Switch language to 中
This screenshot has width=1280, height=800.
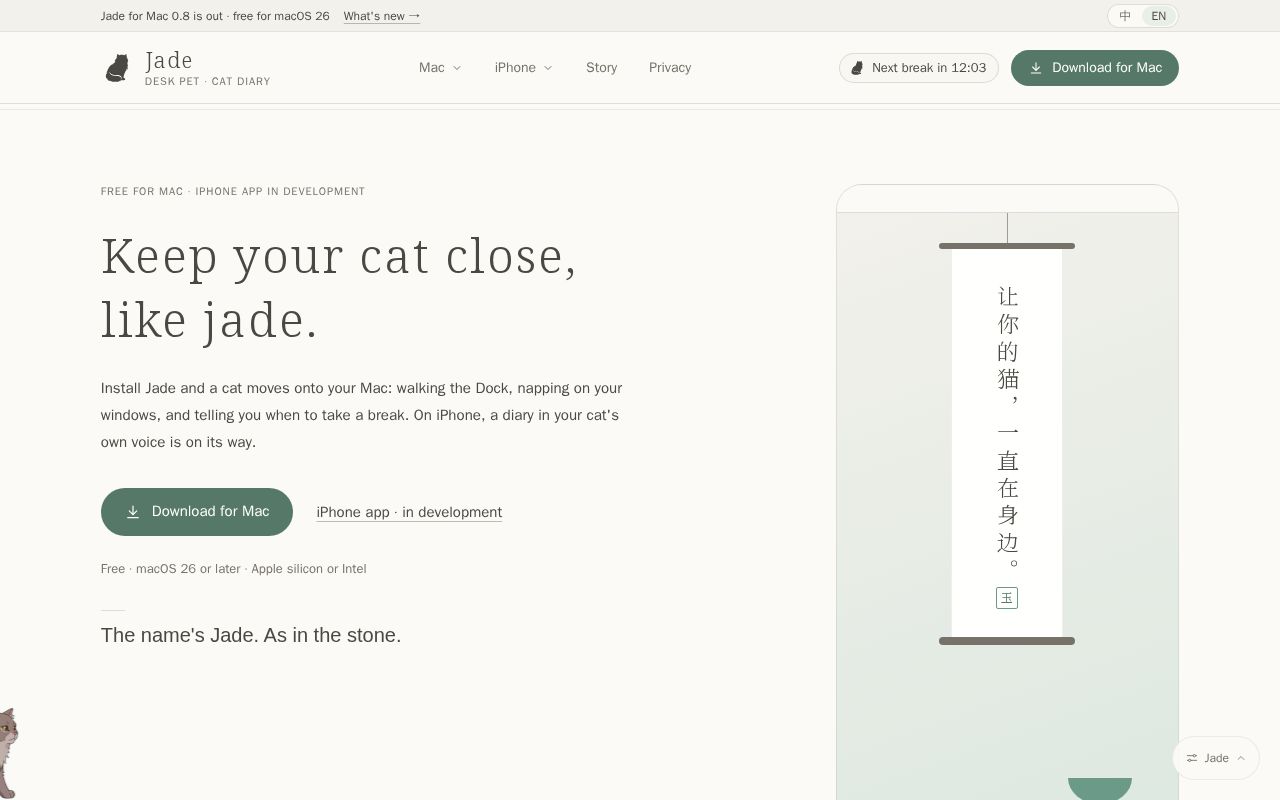pyautogui.click(x=1125, y=16)
